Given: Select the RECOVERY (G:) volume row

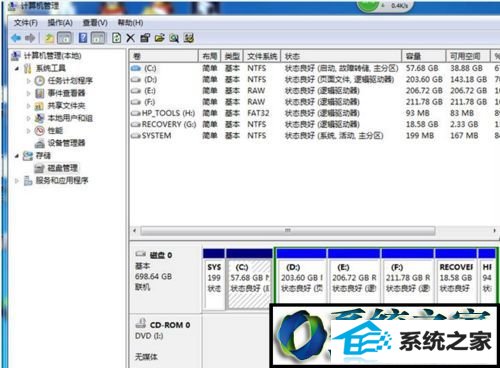Looking at the screenshot, I should tap(315, 124).
